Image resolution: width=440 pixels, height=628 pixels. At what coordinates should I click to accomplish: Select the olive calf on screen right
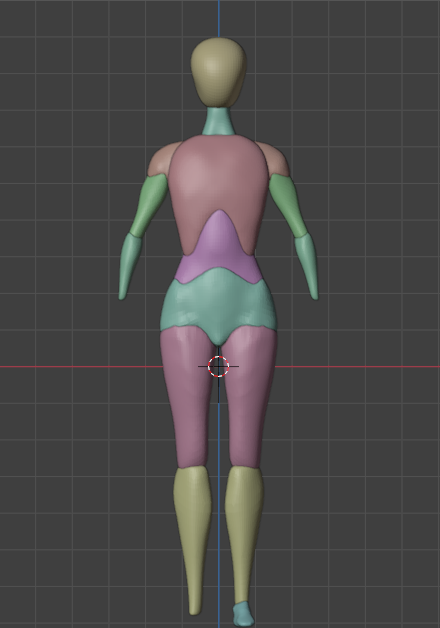[244, 533]
